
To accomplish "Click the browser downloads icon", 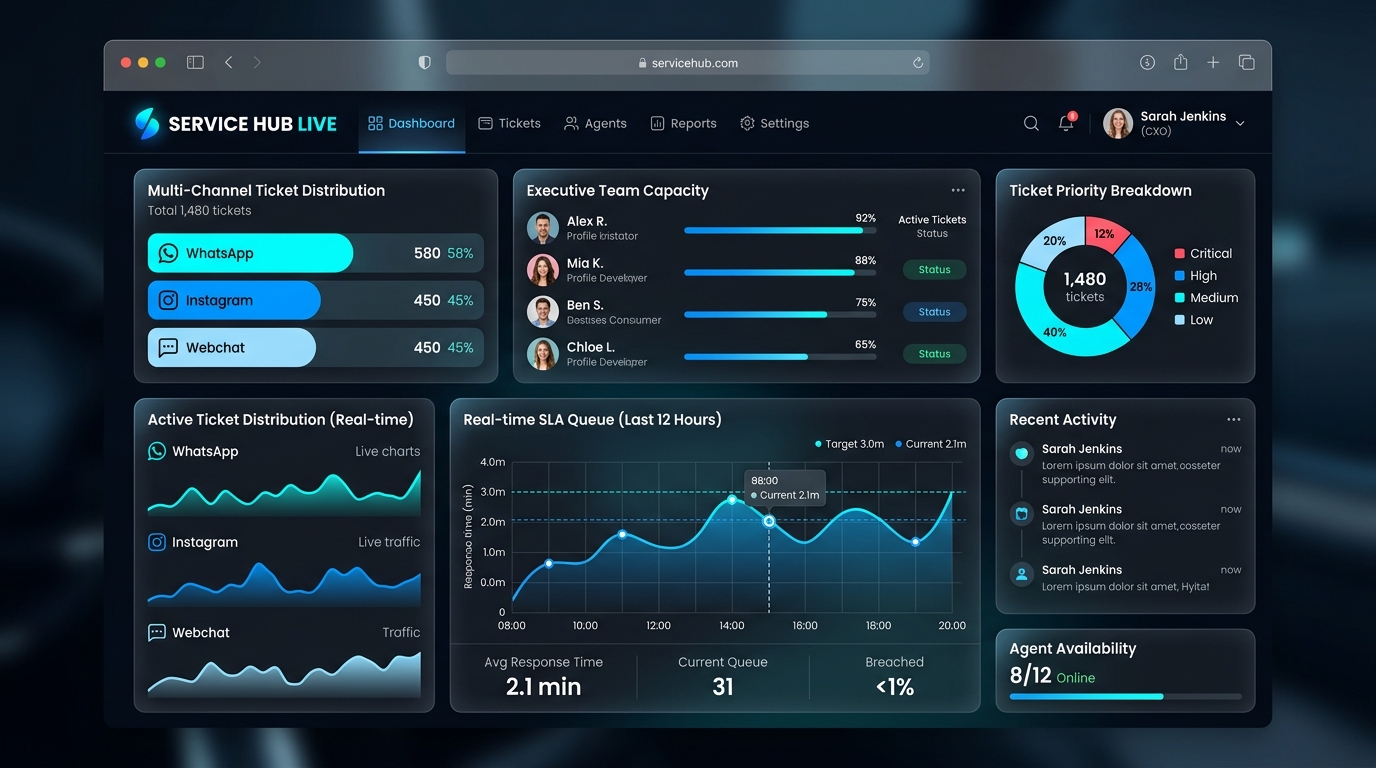I will click(x=1147, y=62).
